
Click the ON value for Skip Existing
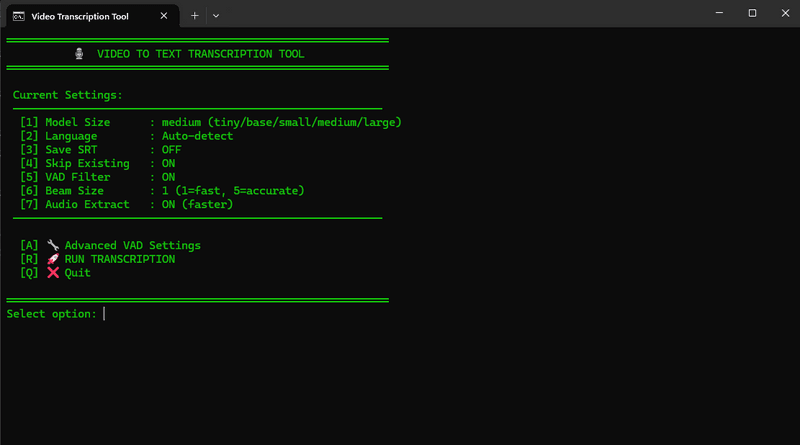point(168,163)
